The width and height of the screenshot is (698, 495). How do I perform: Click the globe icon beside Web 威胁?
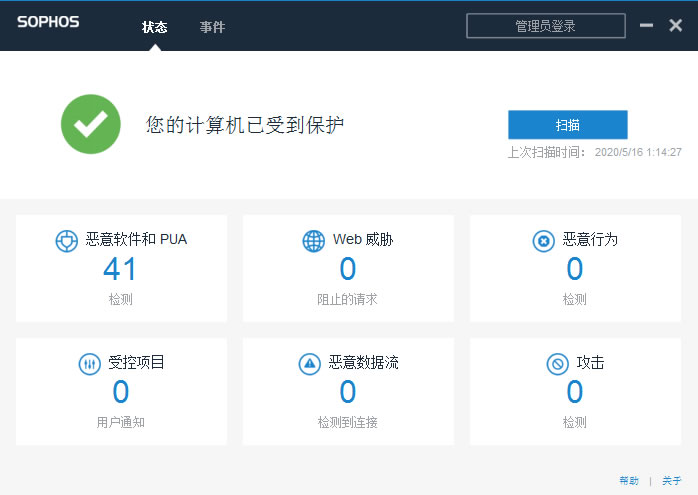click(314, 241)
